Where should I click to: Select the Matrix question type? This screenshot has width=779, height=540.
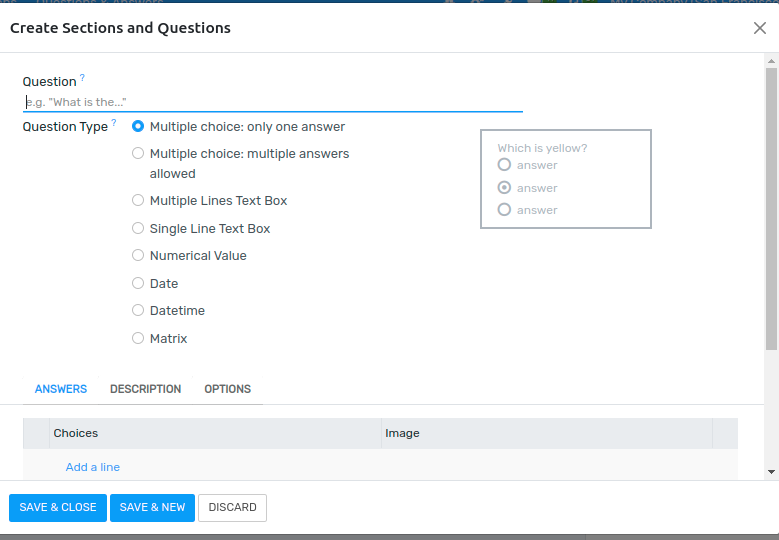[138, 338]
